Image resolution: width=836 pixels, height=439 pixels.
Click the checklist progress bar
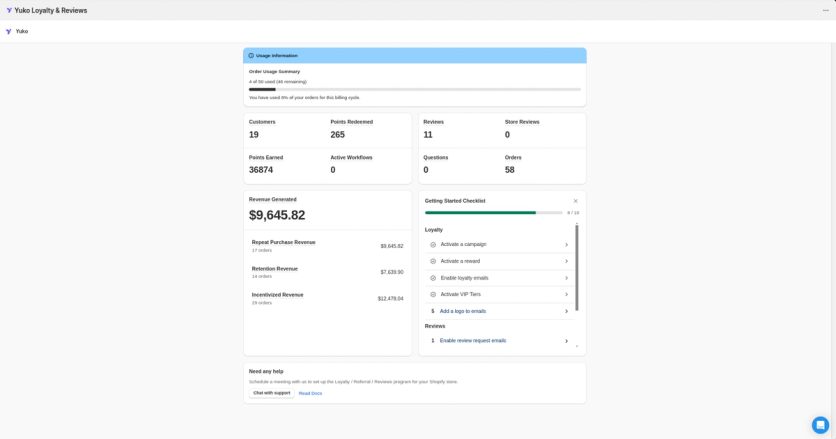[x=494, y=213]
